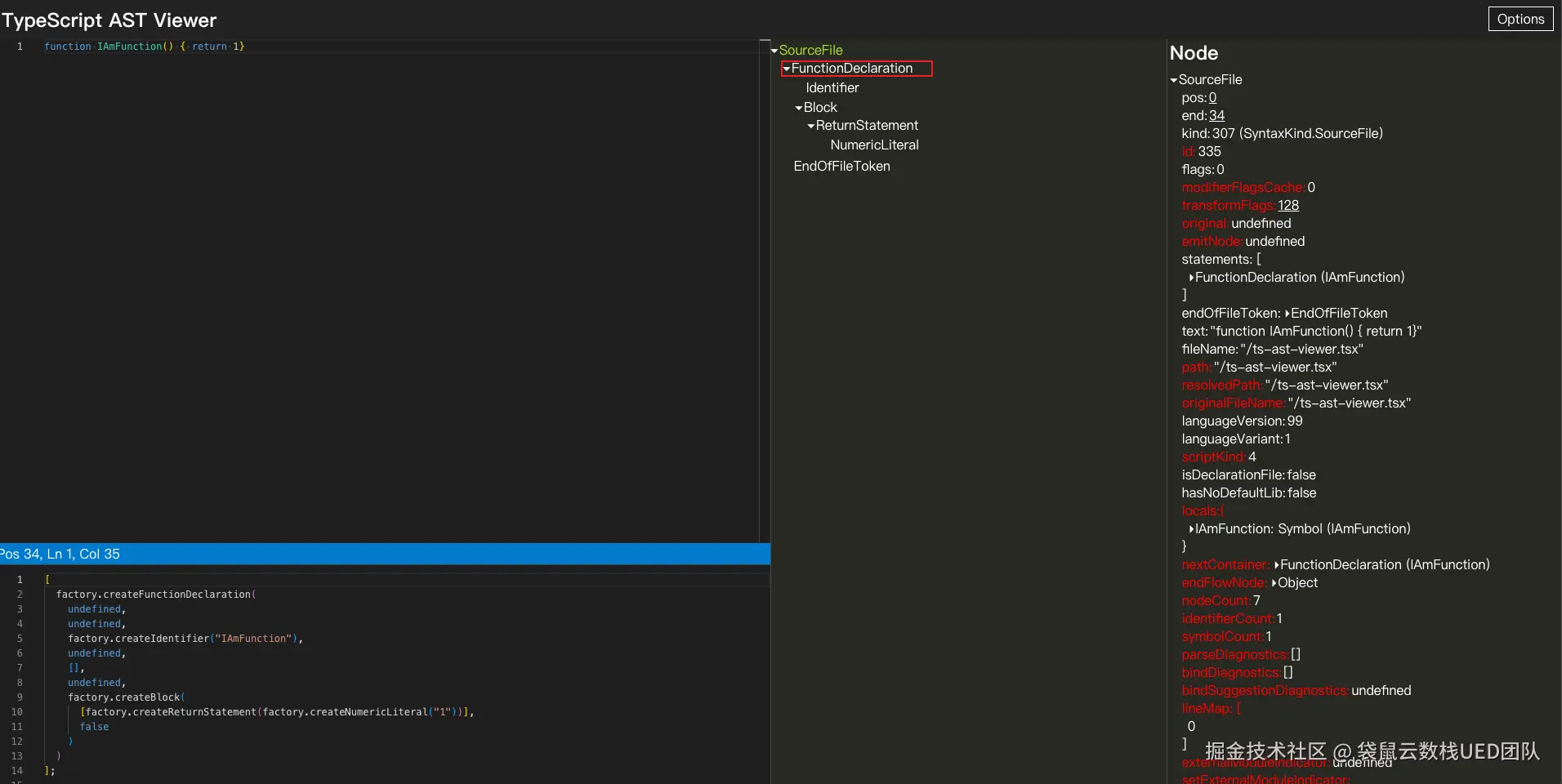This screenshot has width=1562, height=784.
Task: Click the original: undefined property
Action: [x=1236, y=224]
